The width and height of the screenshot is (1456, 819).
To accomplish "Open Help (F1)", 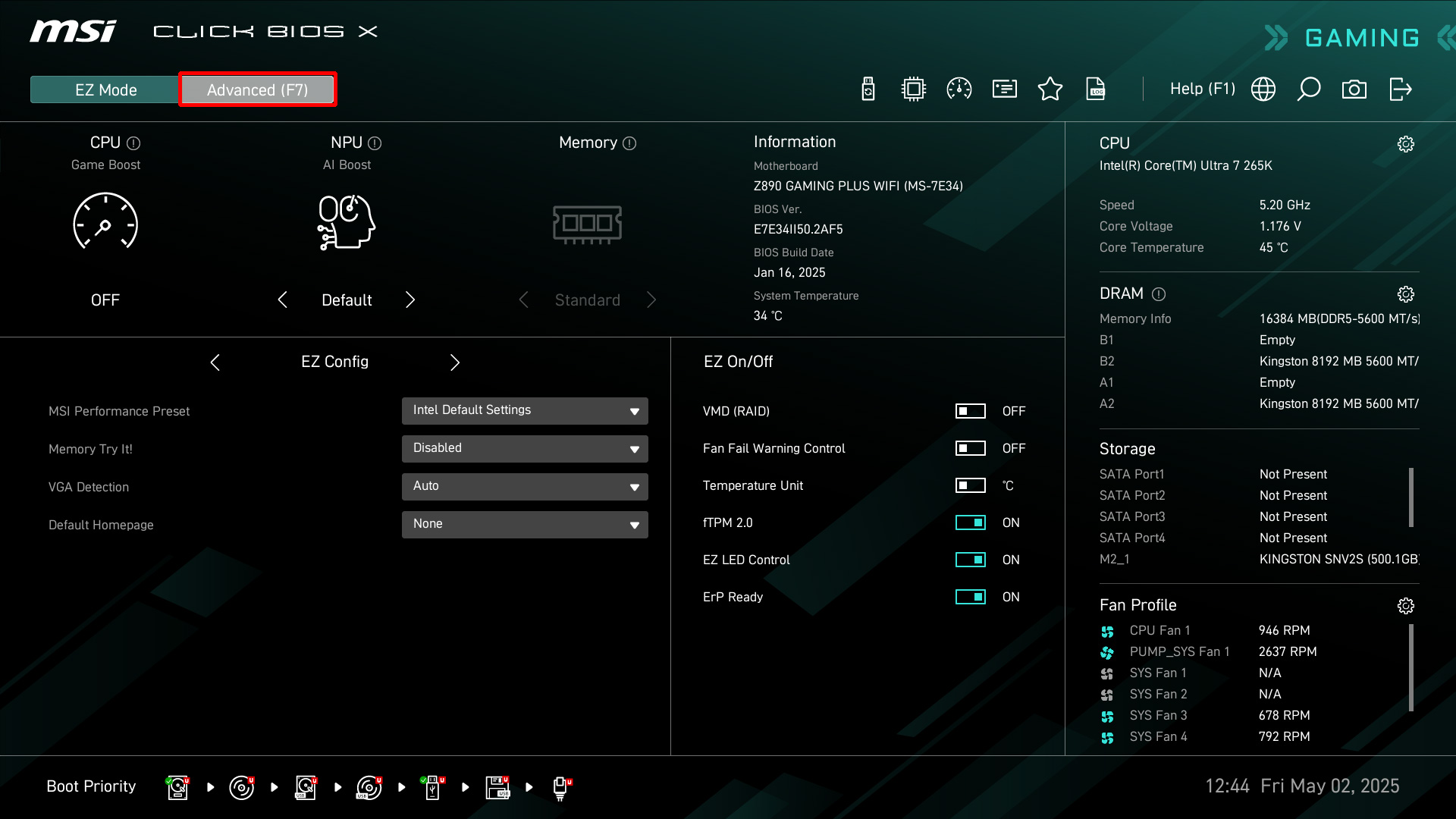I will (x=1203, y=89).
